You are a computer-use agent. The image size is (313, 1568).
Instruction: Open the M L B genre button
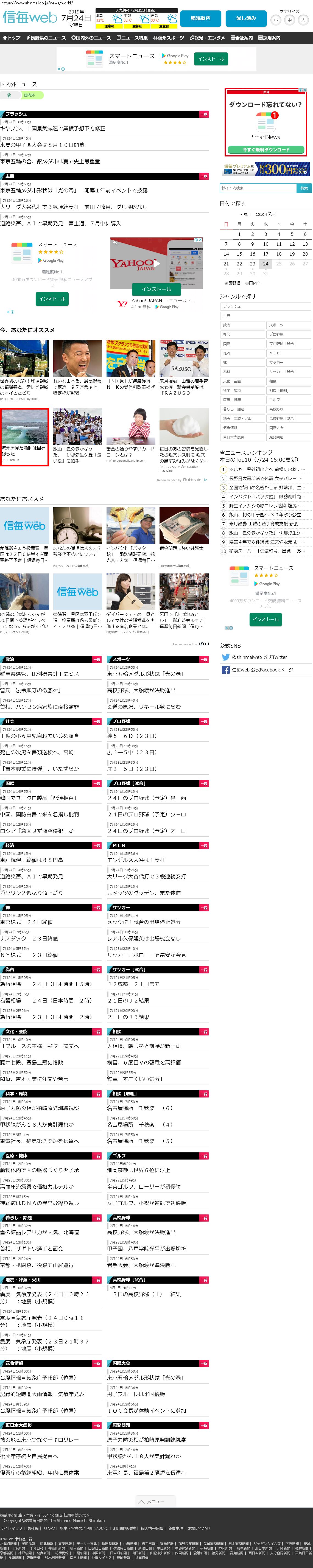click(x=289, y=353)
